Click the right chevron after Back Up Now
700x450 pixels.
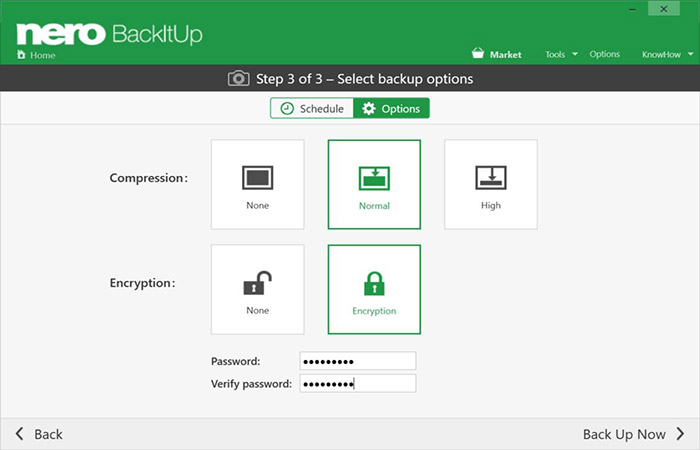pos(680,433)
